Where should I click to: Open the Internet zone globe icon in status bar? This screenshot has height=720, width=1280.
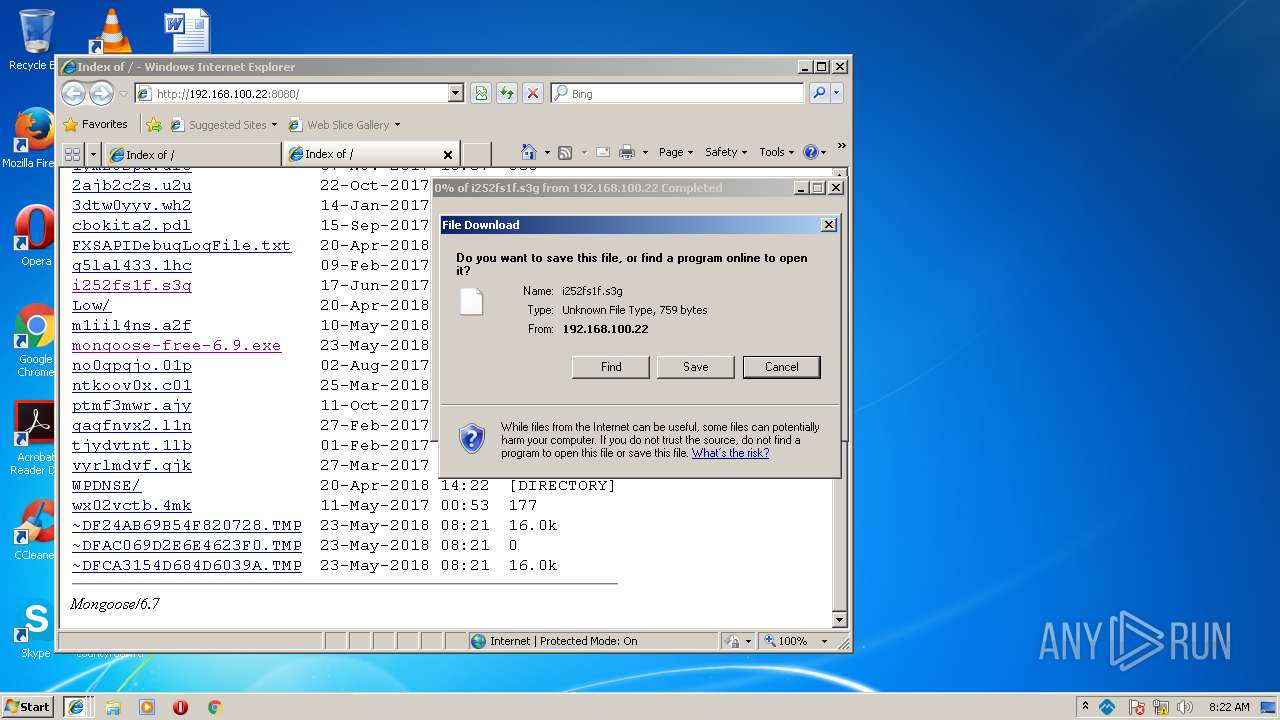(x=478, y=641)
